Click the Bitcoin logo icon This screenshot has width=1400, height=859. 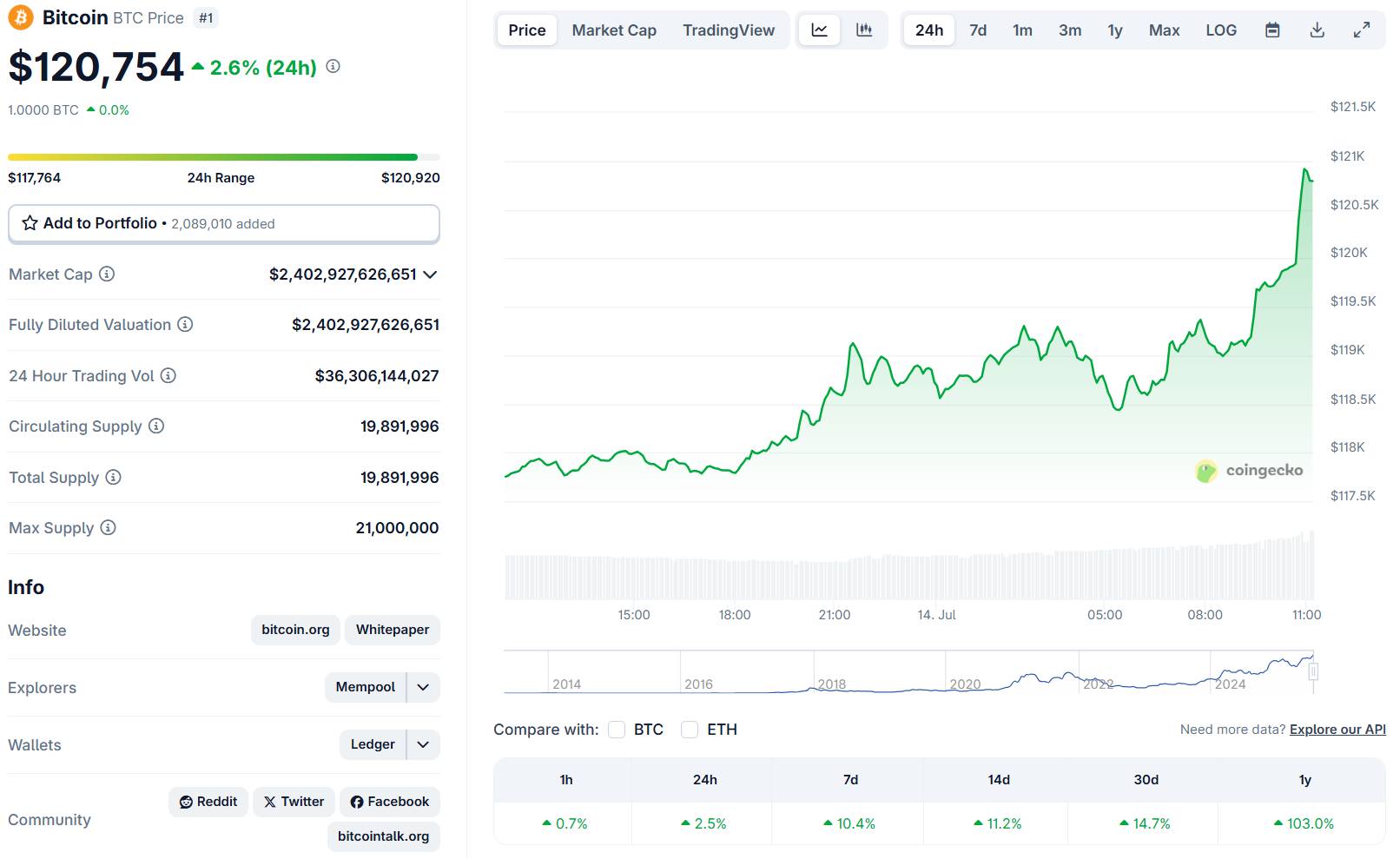21,17
